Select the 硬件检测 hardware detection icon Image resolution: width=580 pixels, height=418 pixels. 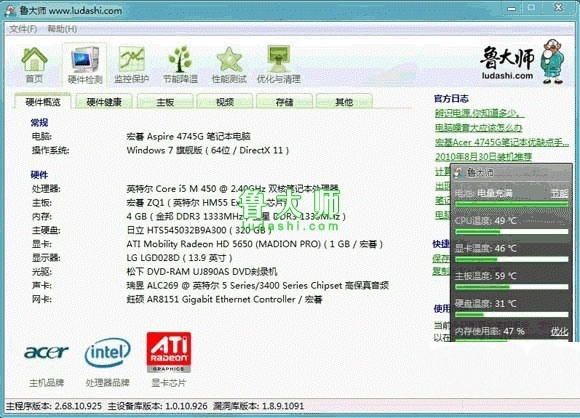tap(85, 64)
